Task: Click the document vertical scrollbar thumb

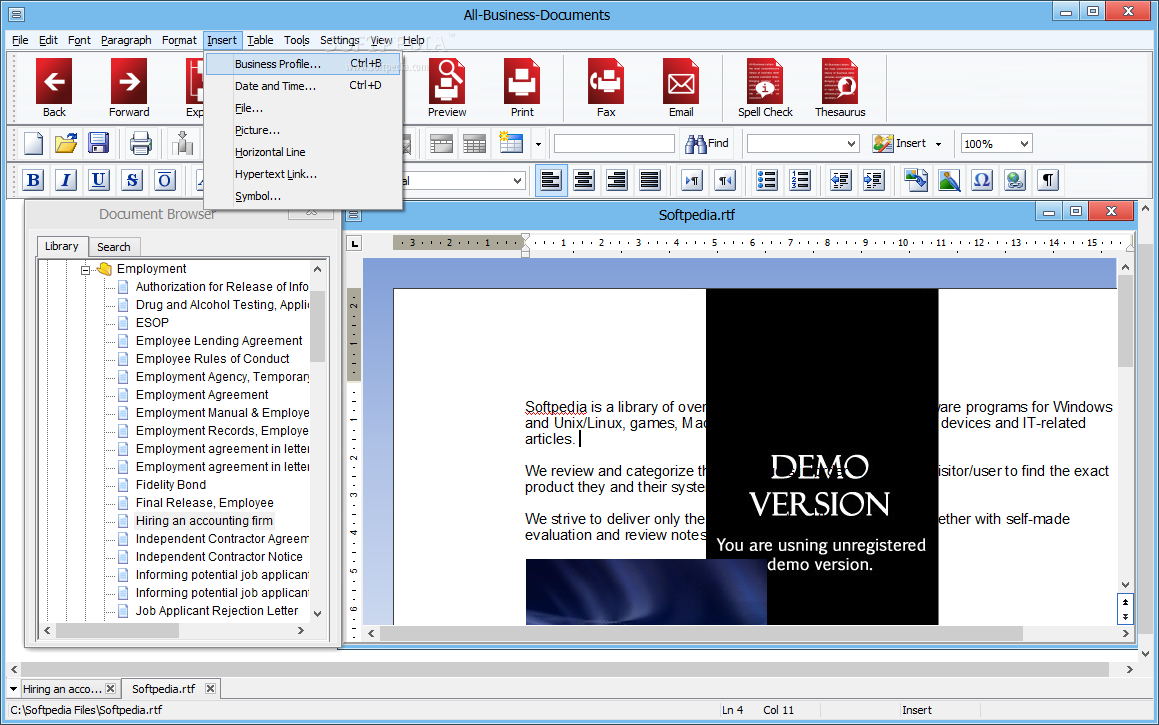Action: tap(1125, 321)
